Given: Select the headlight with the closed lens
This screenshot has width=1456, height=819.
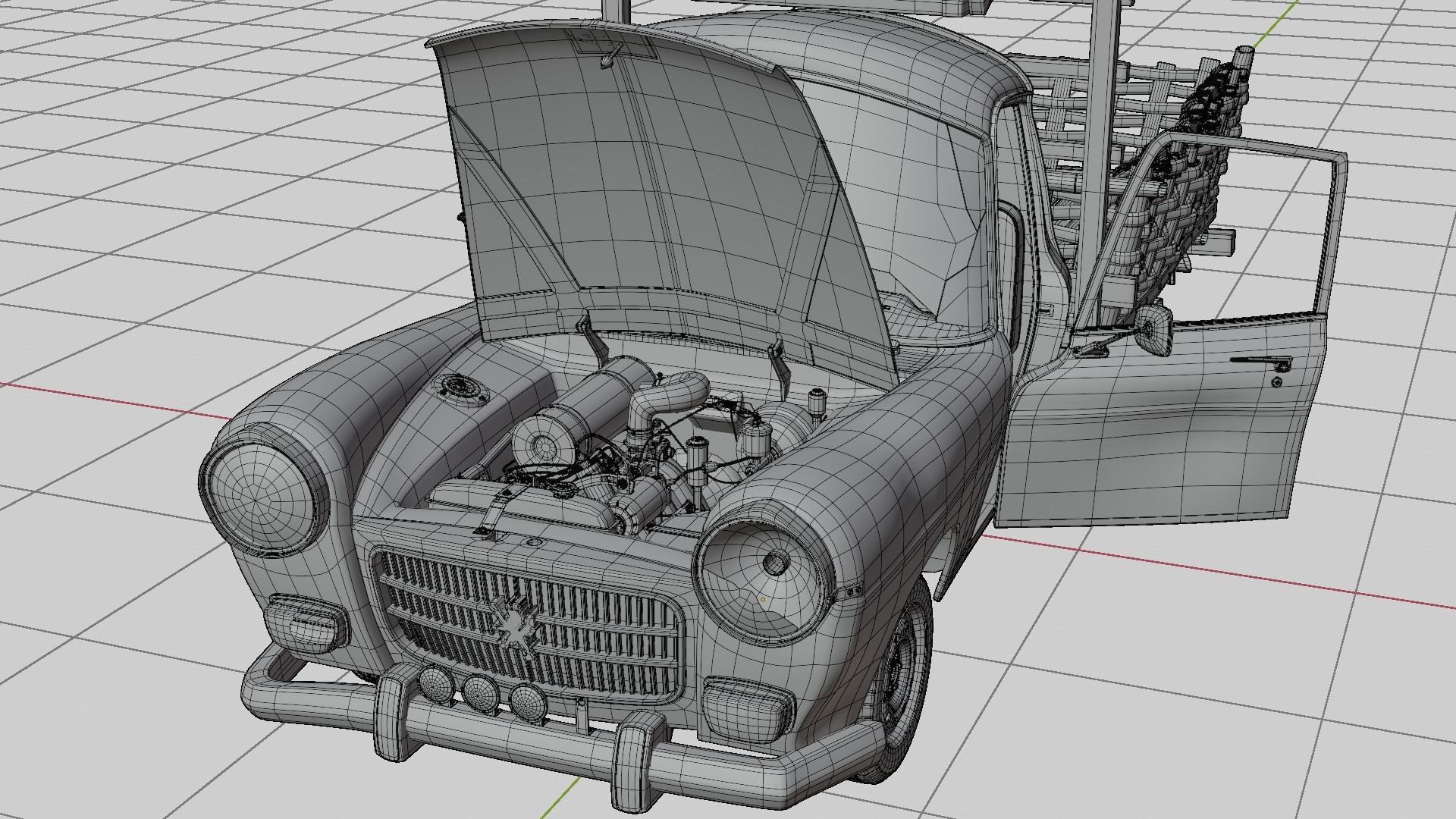Looking at the screenshot, I should pyautogui.click(x=262, y=497).
